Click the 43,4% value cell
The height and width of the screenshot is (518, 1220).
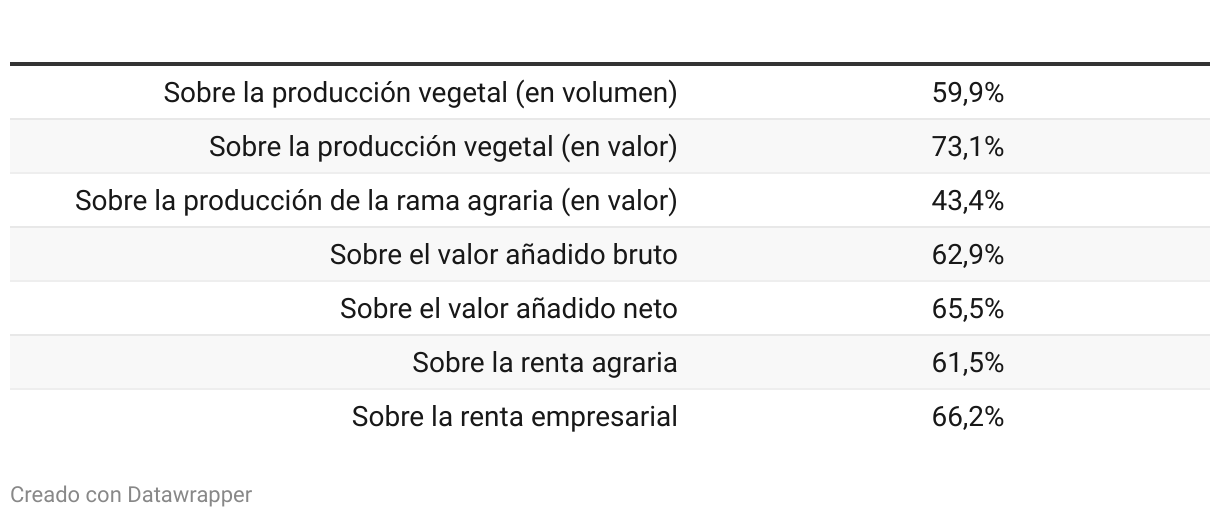(967, 201)
